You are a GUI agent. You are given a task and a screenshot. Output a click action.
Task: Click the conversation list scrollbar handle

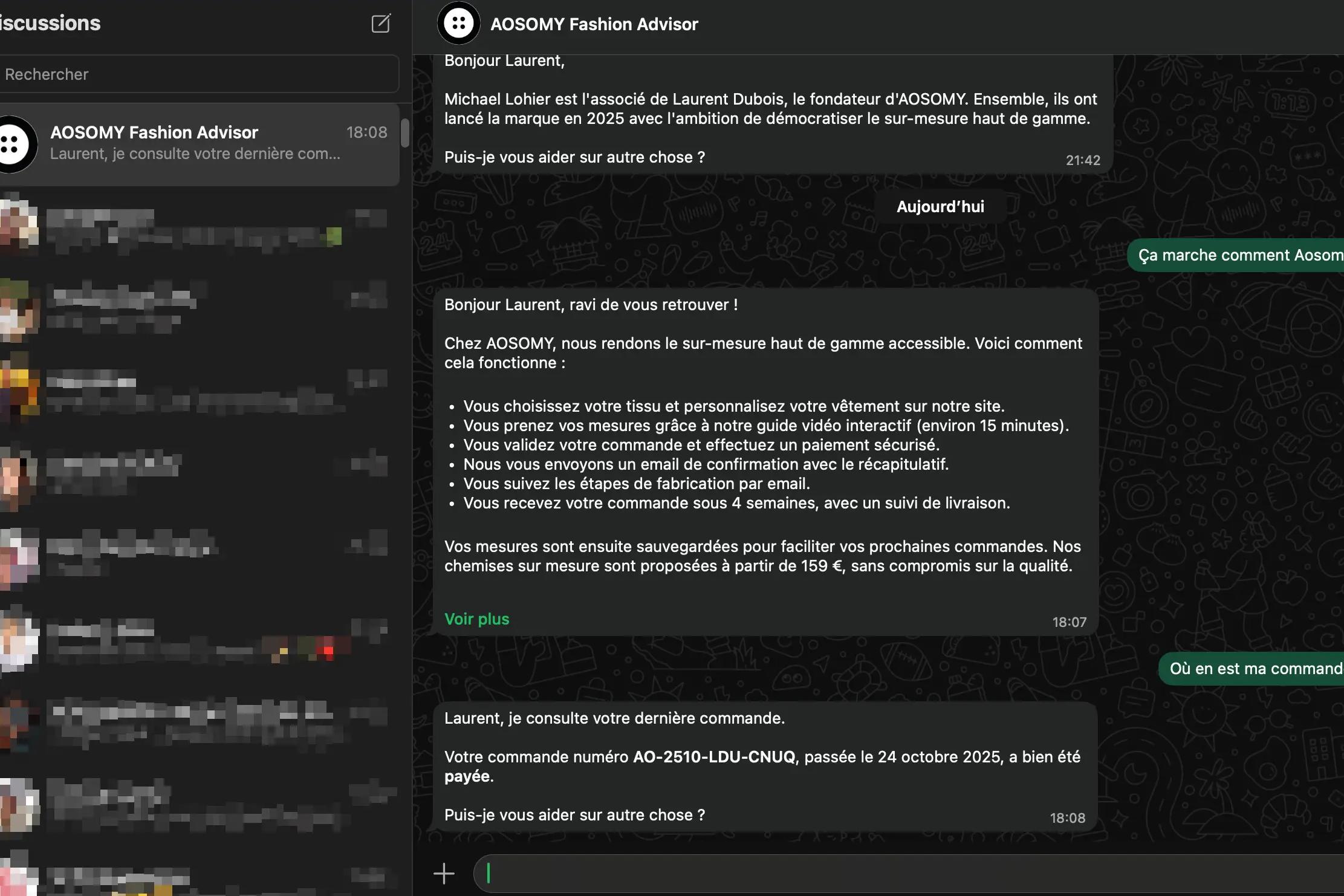(405, 133)
